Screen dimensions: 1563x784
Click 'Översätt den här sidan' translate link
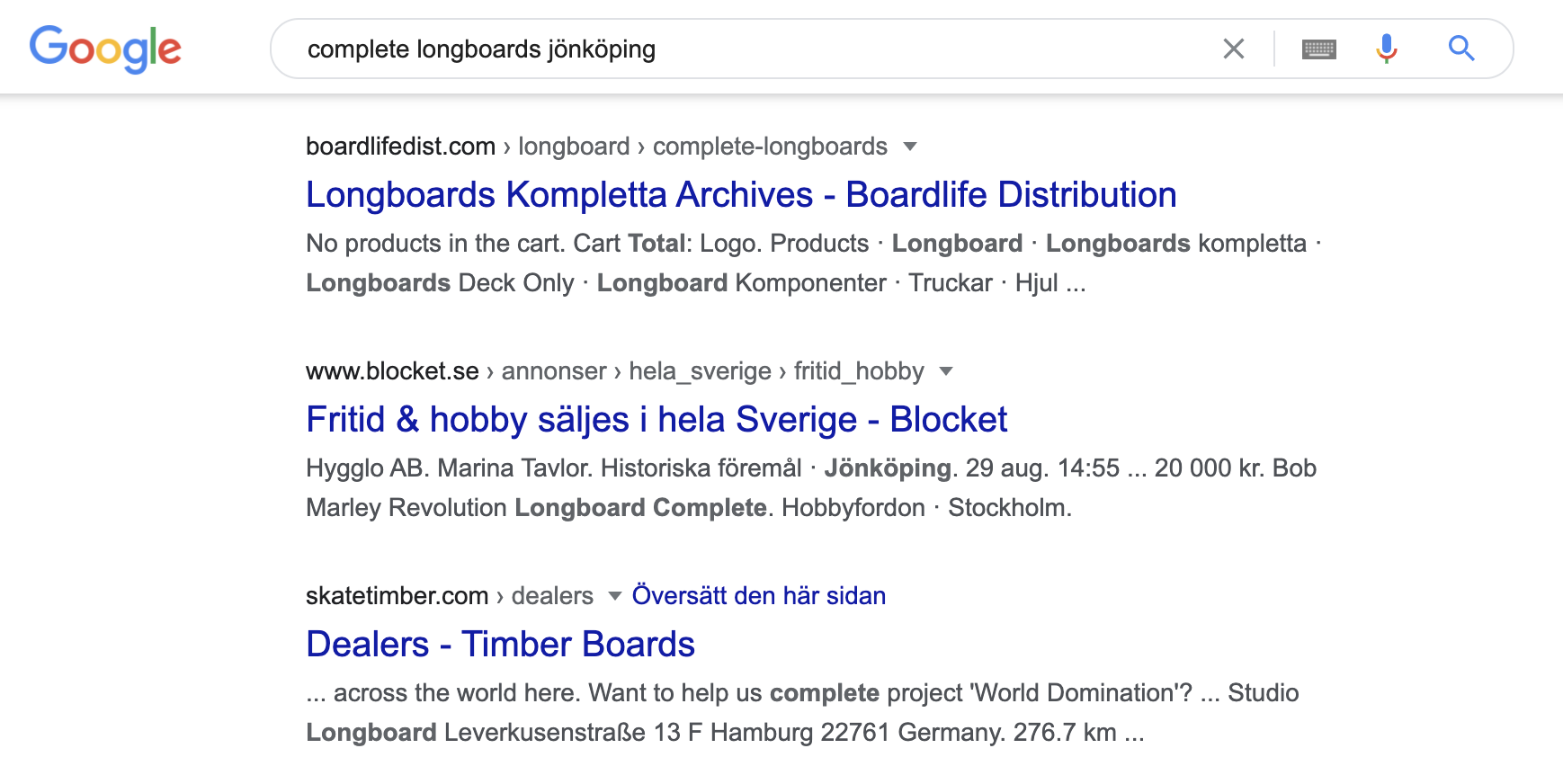pyautogui.click(x=759, y=596)
